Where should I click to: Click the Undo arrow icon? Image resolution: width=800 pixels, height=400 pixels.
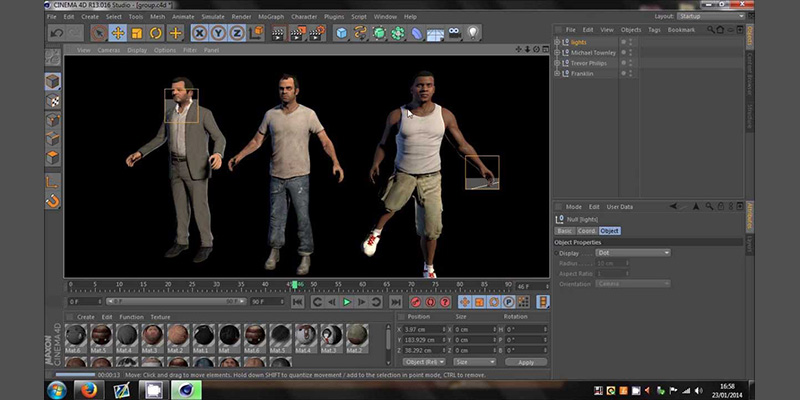pos(57,34)
